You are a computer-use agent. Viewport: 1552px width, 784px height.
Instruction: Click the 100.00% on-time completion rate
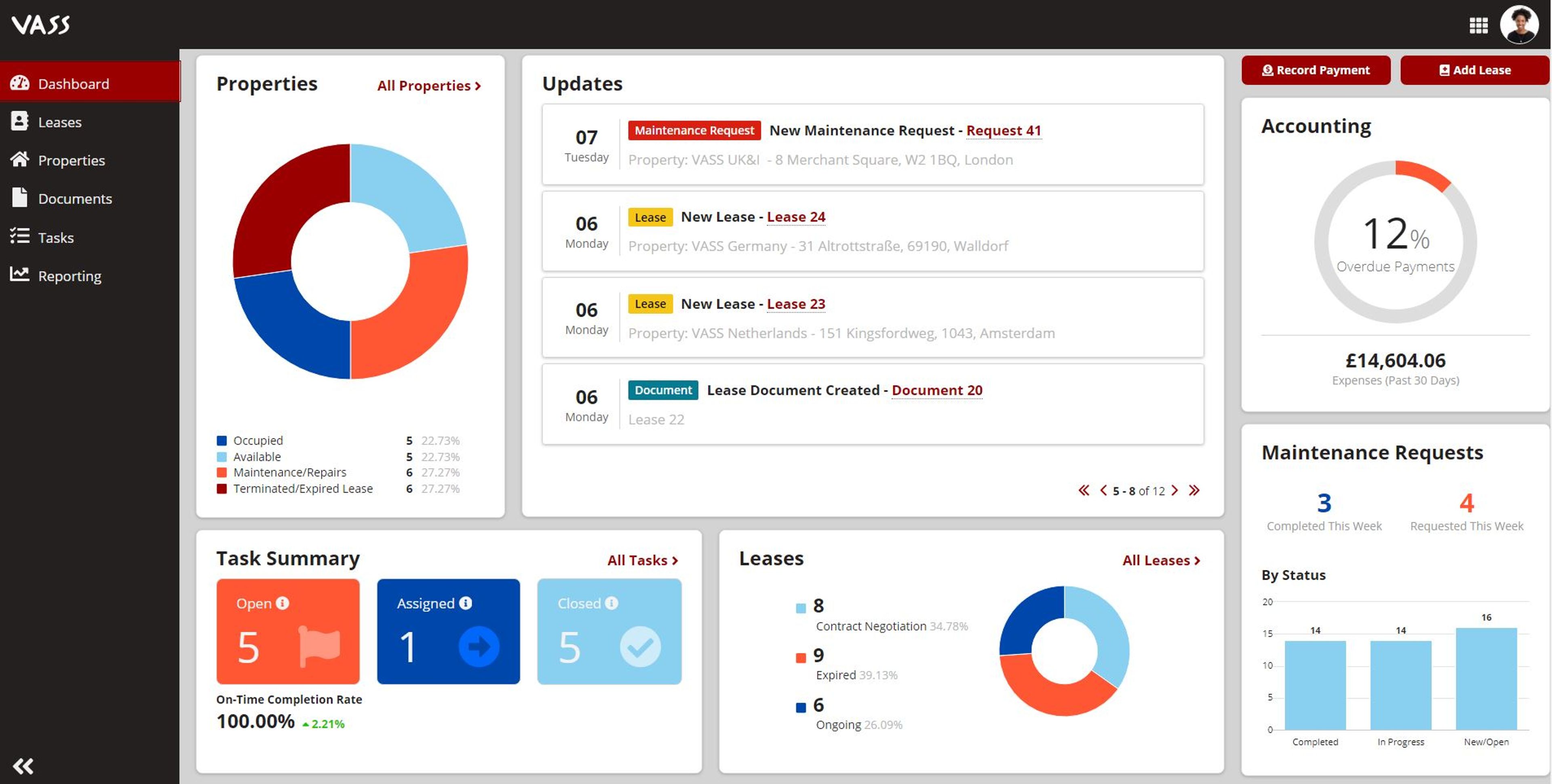(255, 721)
